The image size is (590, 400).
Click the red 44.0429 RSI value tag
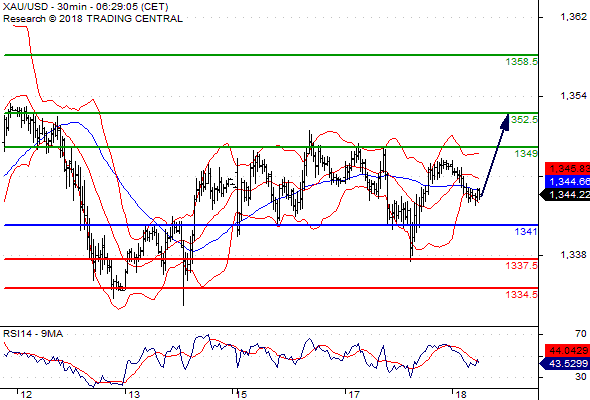[567, 351]
